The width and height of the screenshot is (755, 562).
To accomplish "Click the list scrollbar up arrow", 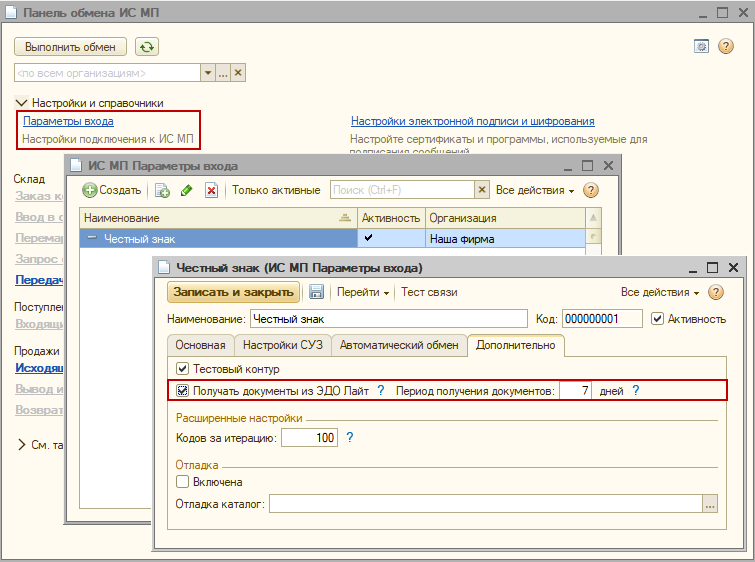I will [x=593, y=218].
